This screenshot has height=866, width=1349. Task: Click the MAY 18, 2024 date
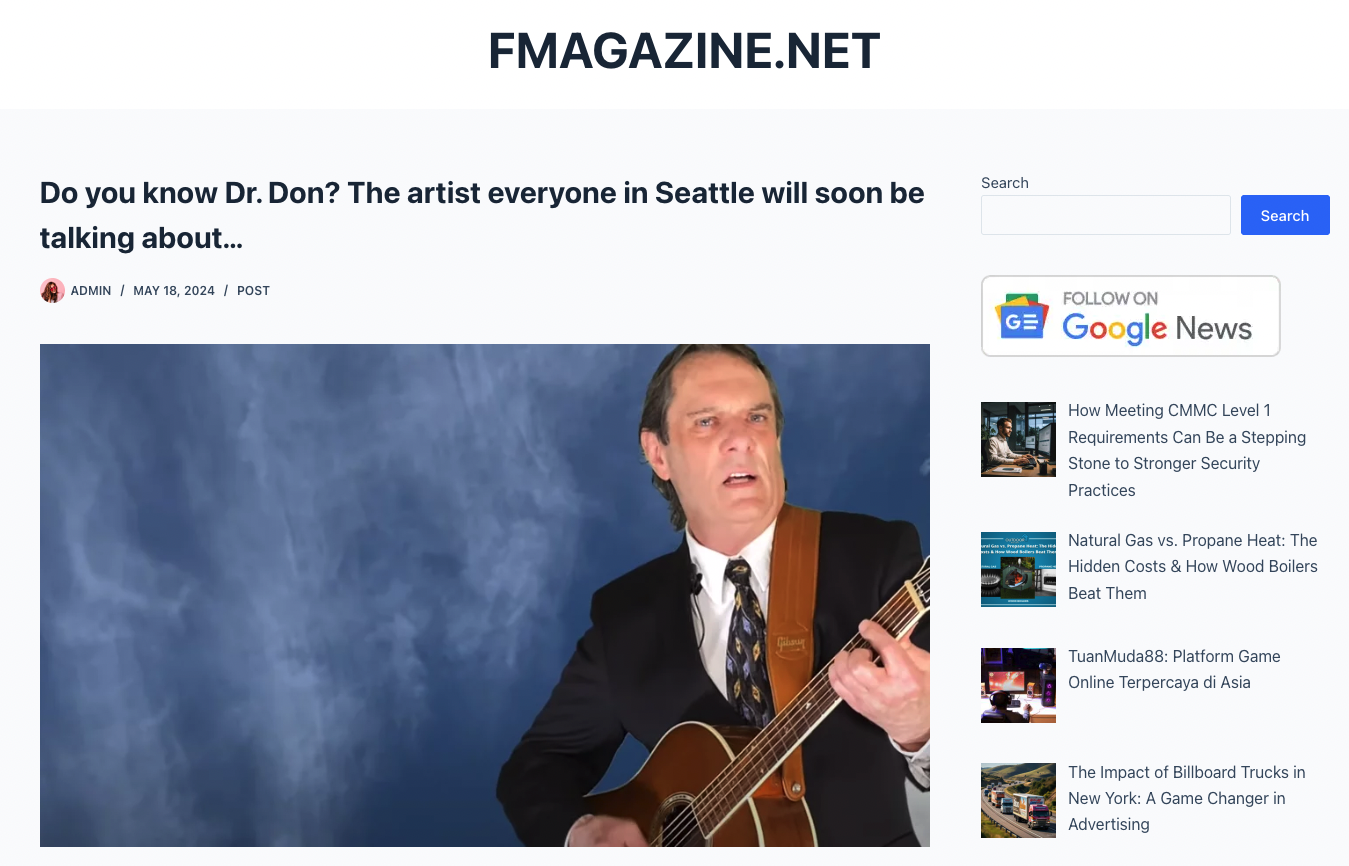(174, 291)
